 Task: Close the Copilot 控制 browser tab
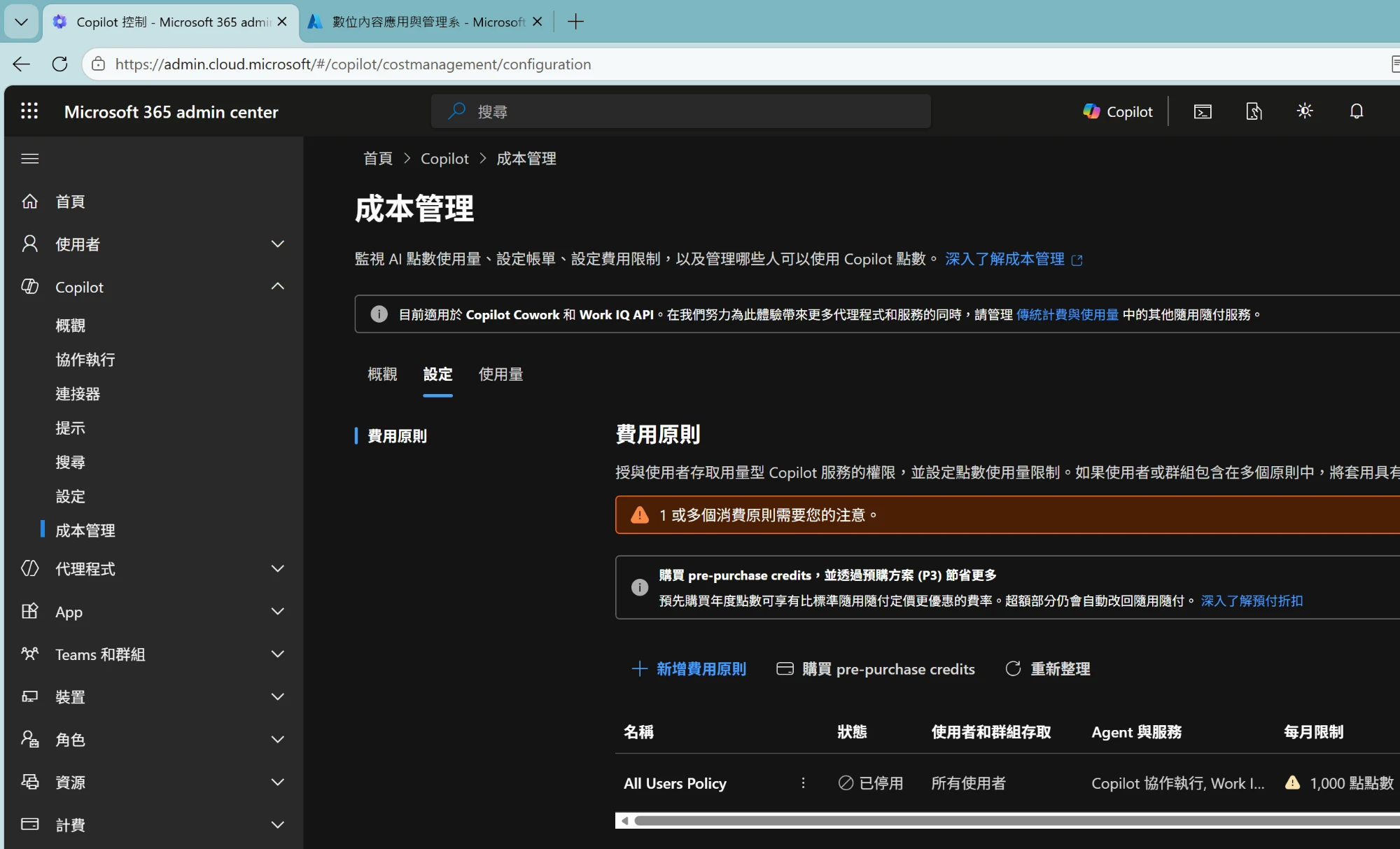[x=282, y=22]
